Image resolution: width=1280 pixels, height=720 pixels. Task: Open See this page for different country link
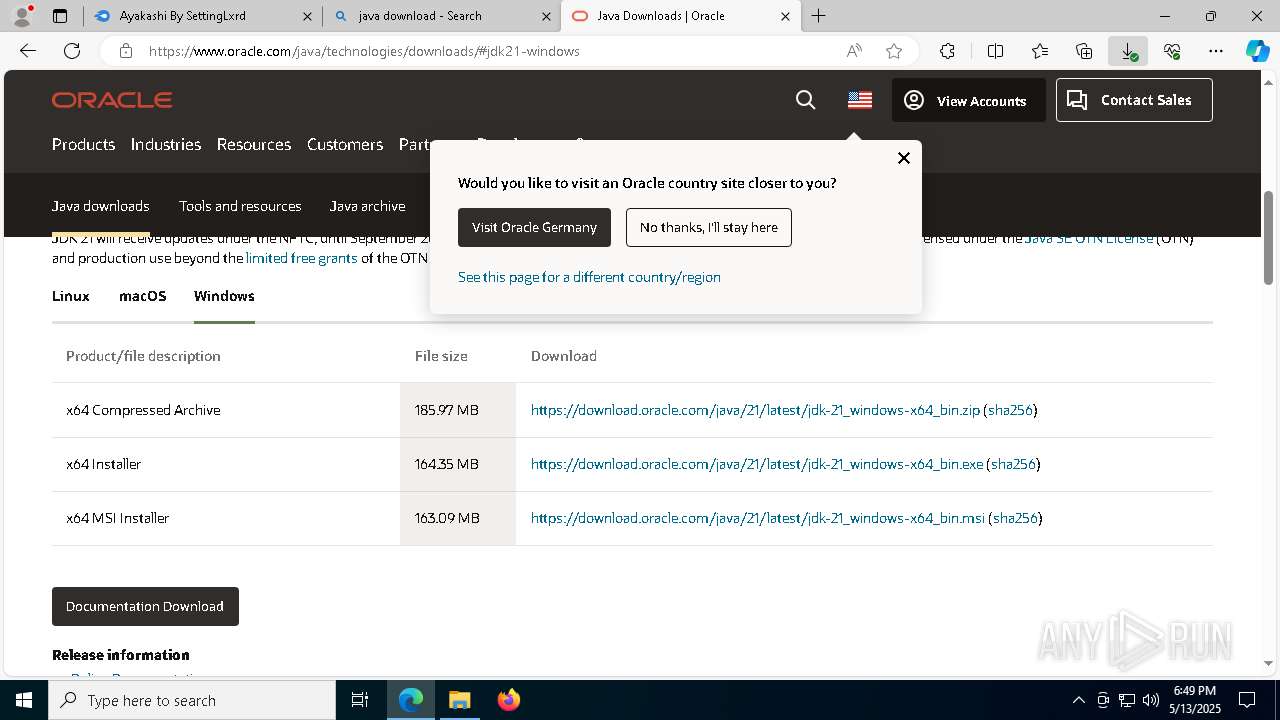(589, 277)
